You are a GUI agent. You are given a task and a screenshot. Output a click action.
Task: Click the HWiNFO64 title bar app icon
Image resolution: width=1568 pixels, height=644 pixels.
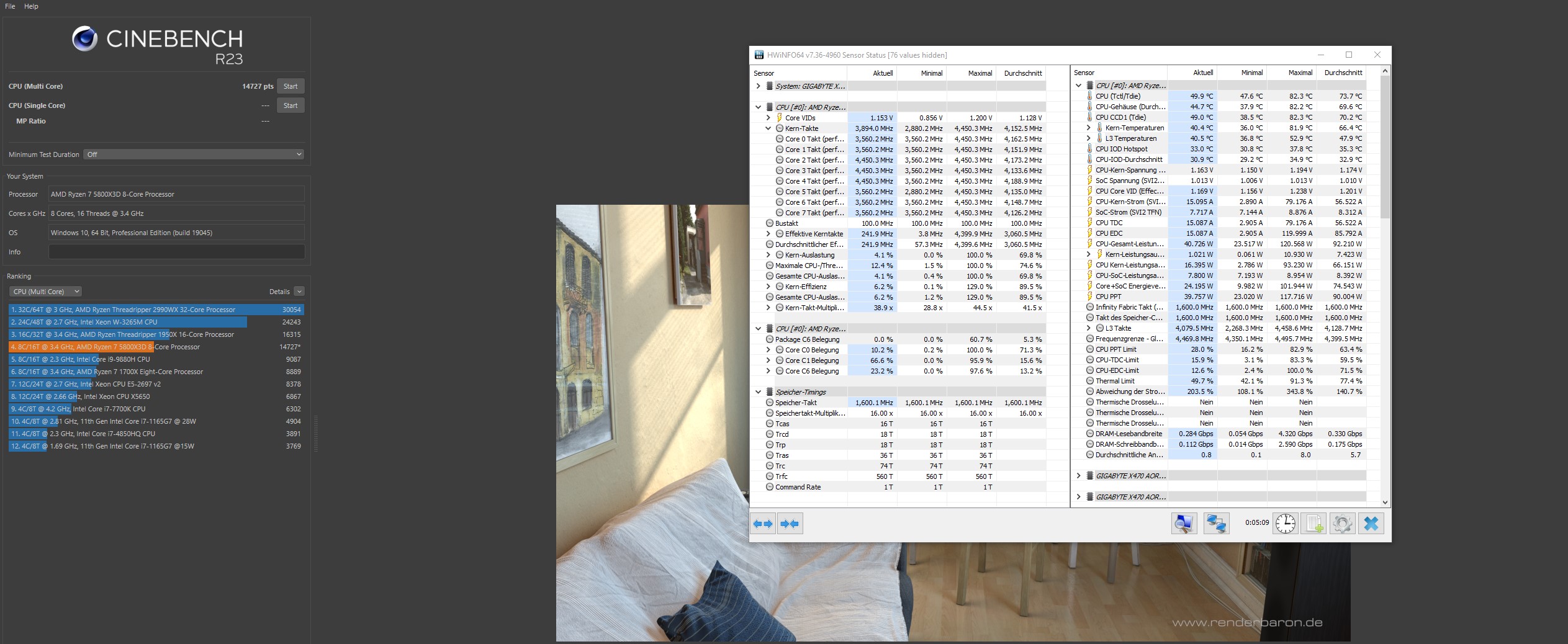(x=759, y=55)
